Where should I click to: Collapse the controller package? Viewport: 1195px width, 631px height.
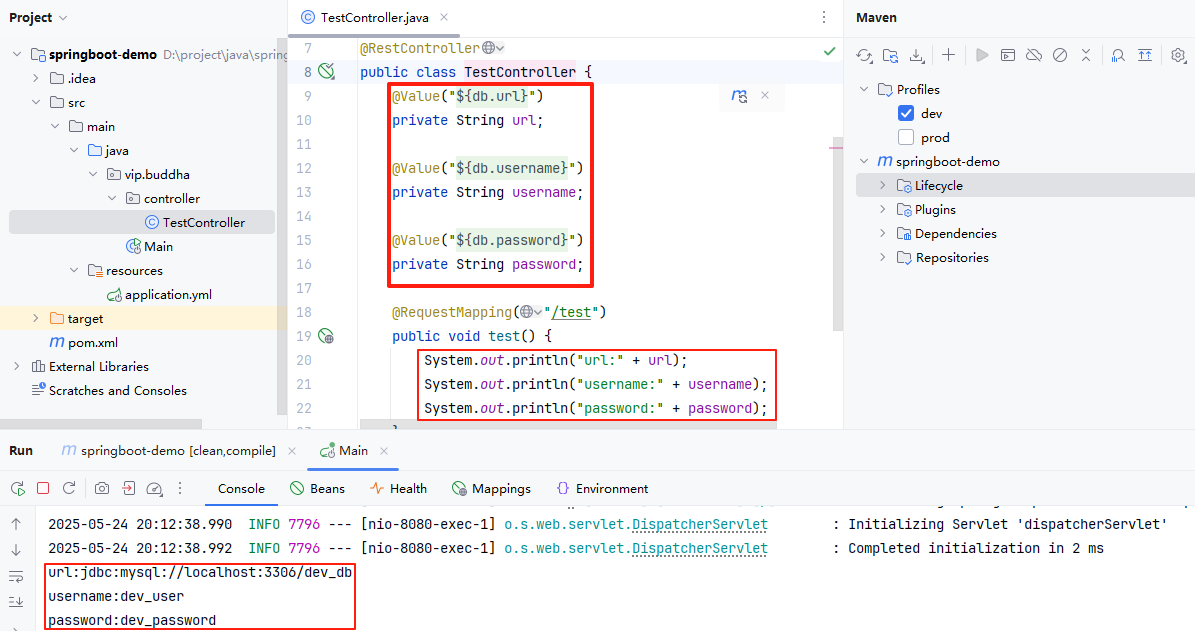pos(112,198)
